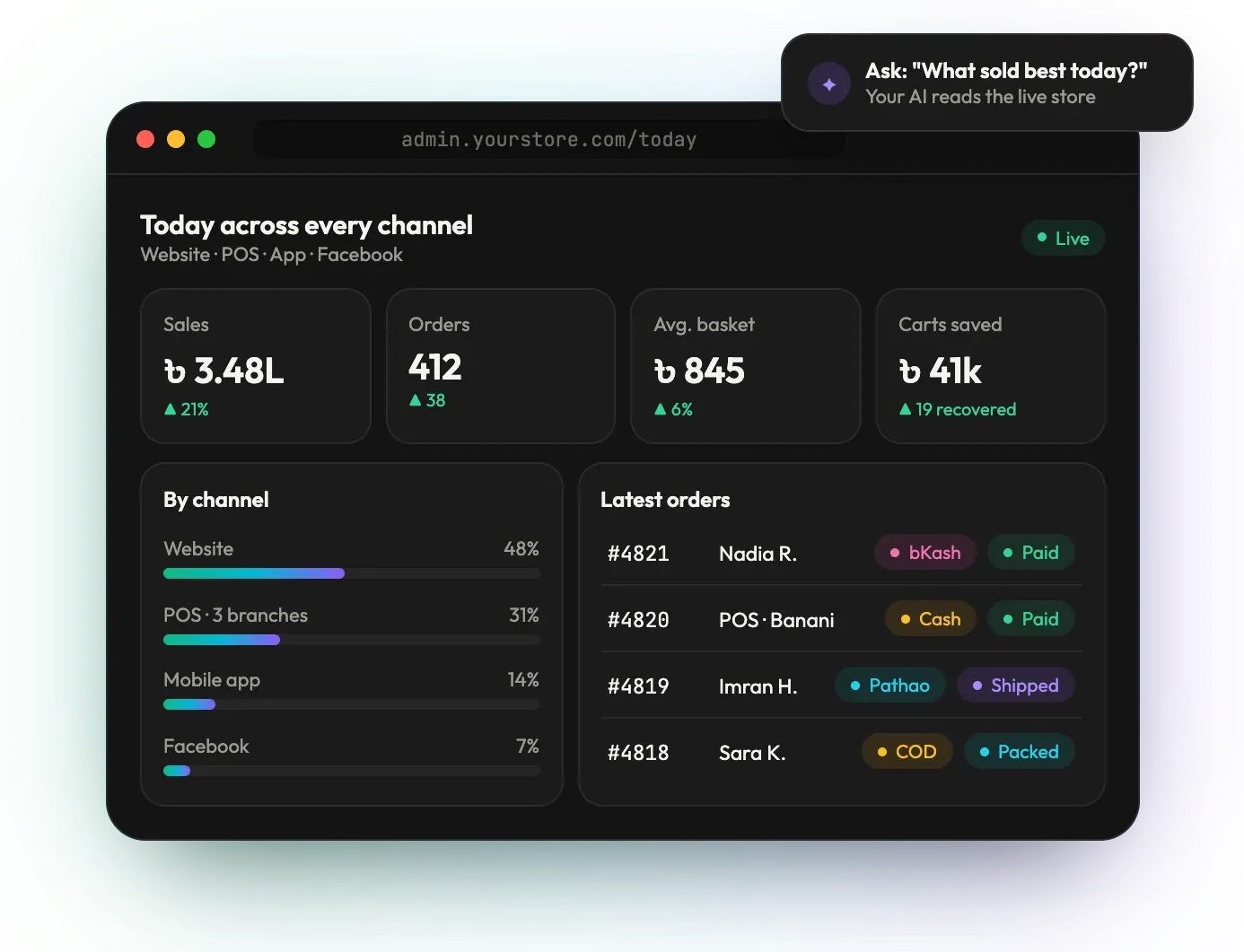
Task: Click the Paid status tag for Nadia R.
Action: pyautogui.click(x=1031, y=553)
